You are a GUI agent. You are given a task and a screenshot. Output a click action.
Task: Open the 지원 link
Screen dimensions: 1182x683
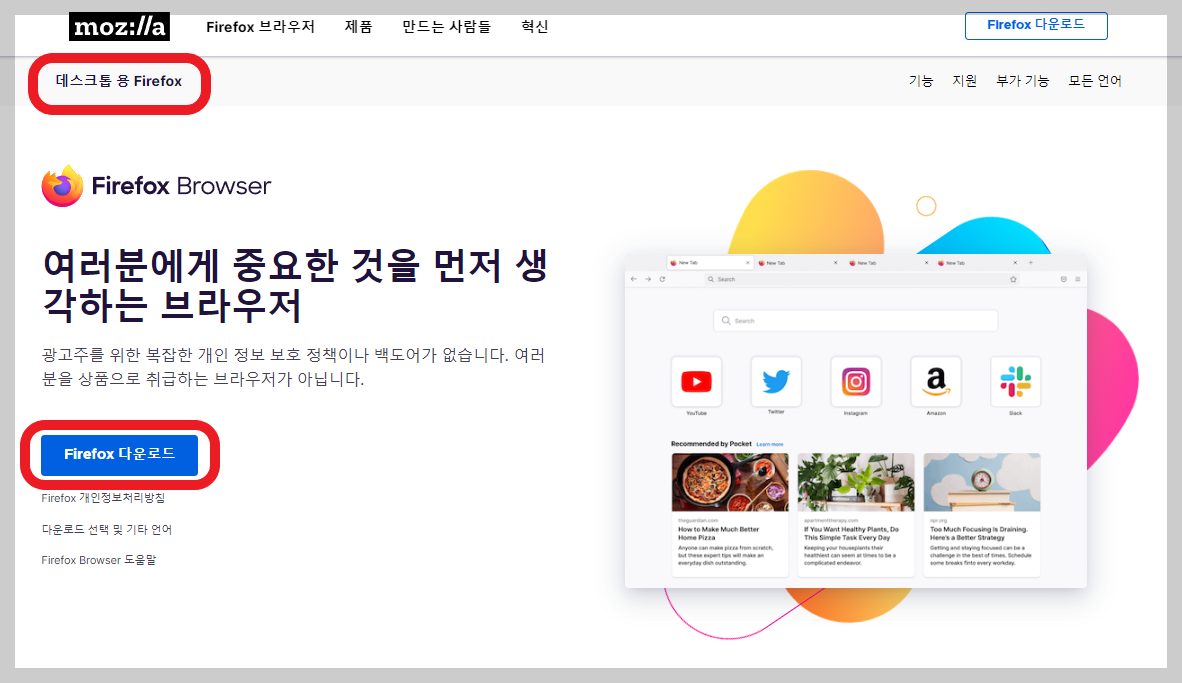[964, 81]
